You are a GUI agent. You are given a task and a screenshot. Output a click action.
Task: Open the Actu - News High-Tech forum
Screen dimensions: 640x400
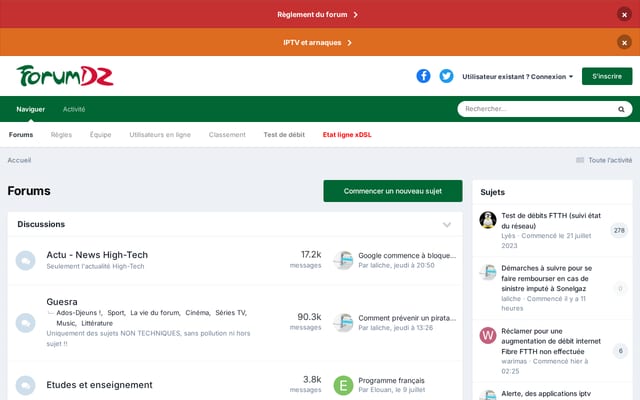point(97,255)
